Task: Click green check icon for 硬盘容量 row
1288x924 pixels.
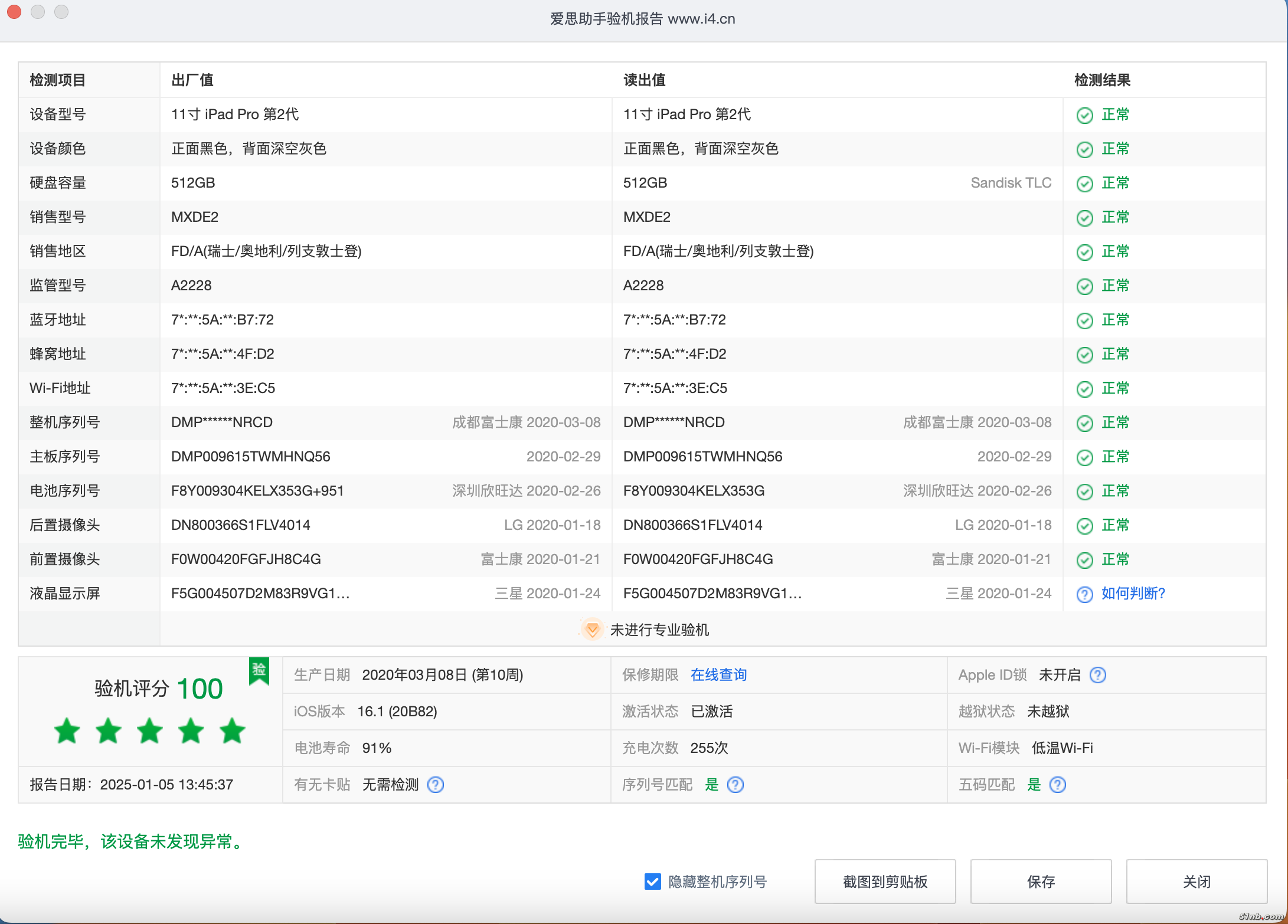Action: coord(1084,184)
